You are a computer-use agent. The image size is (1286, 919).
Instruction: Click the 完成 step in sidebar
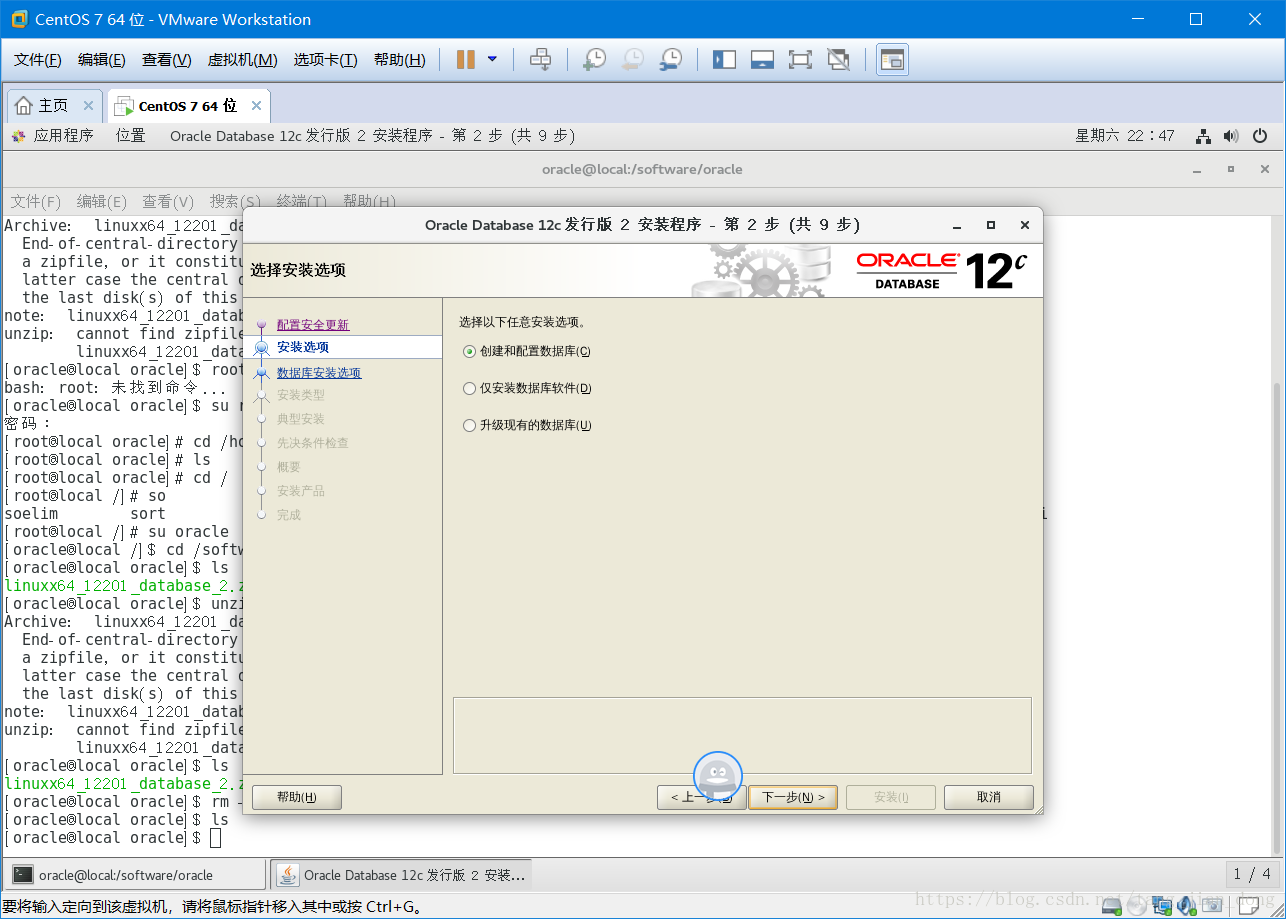289,515
